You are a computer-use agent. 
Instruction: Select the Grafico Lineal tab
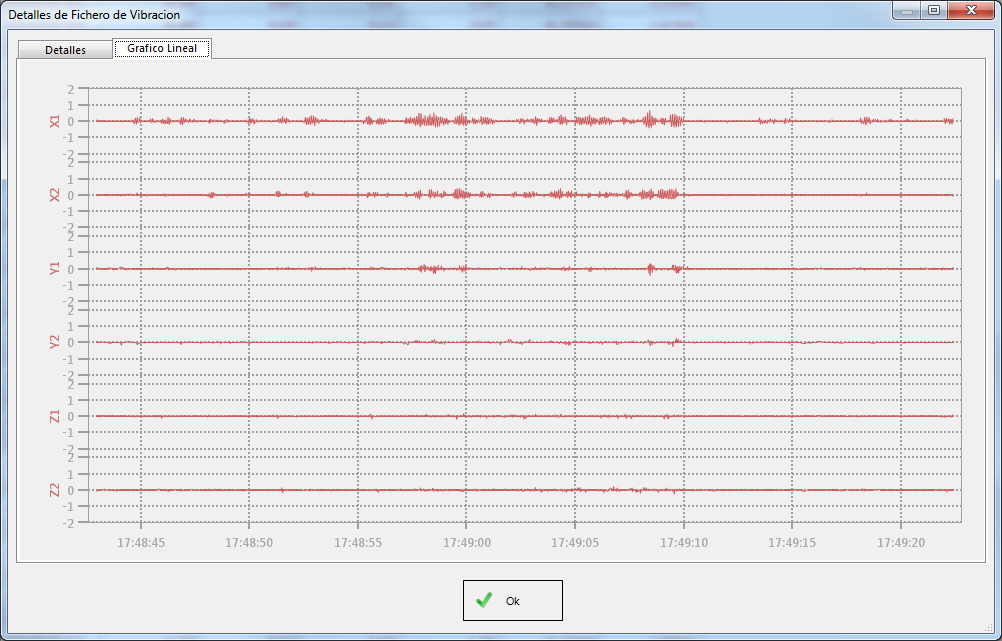pyautogui.click(x=162, y=48)
